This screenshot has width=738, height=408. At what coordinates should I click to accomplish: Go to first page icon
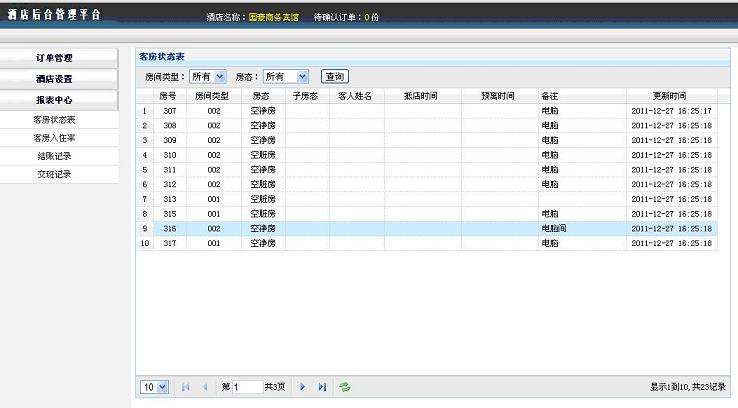coord(185,387)
